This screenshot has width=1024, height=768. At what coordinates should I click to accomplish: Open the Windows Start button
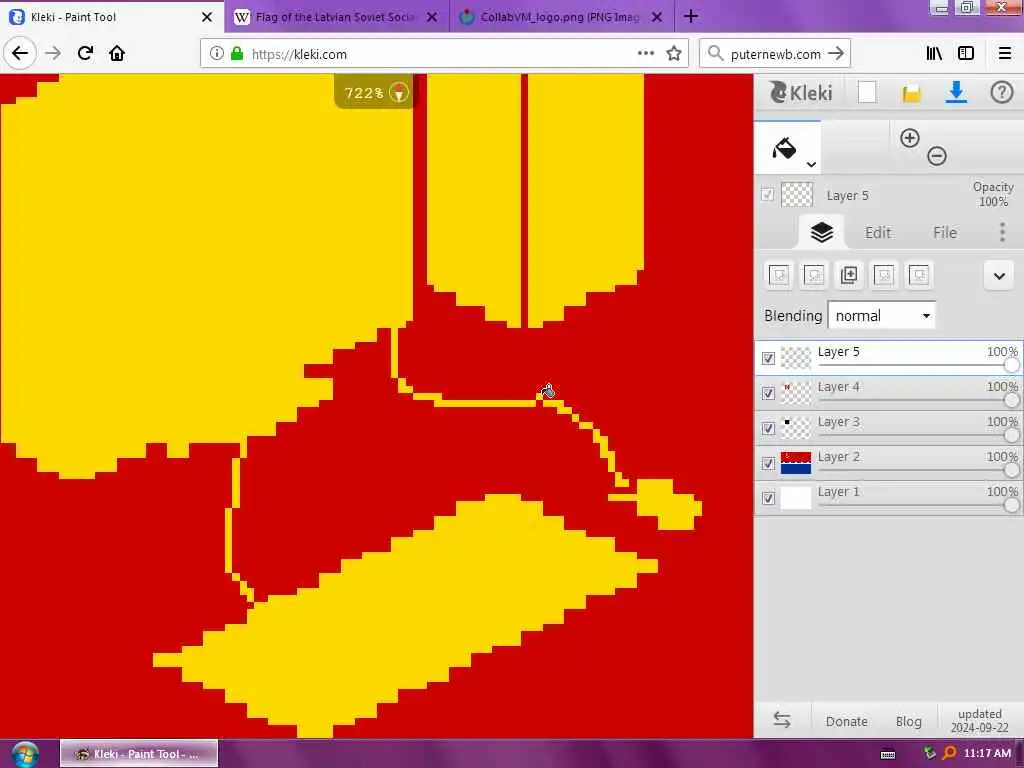tap(24, 754)
